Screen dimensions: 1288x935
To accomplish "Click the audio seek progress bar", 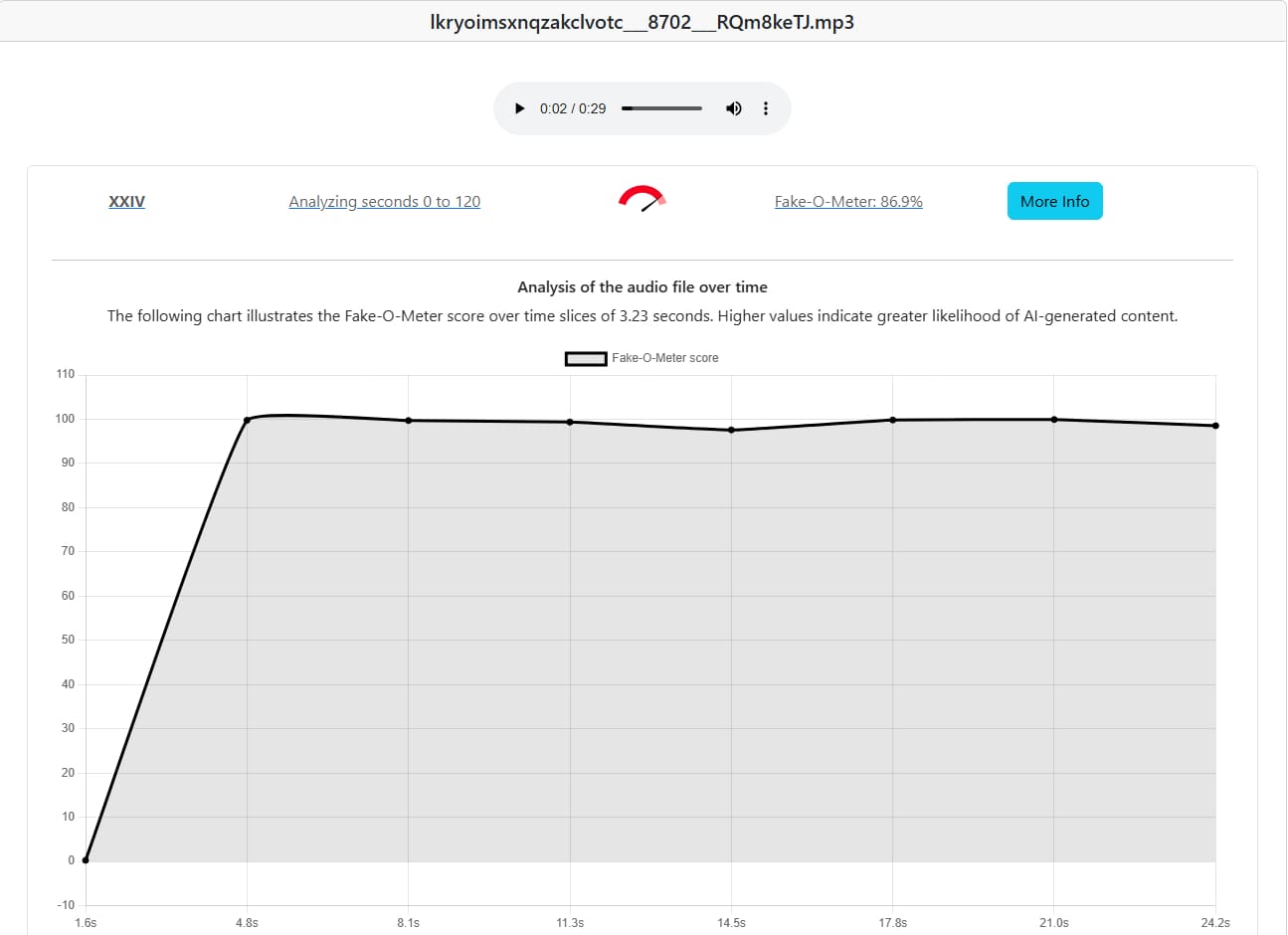I will (x=661, y=108).
